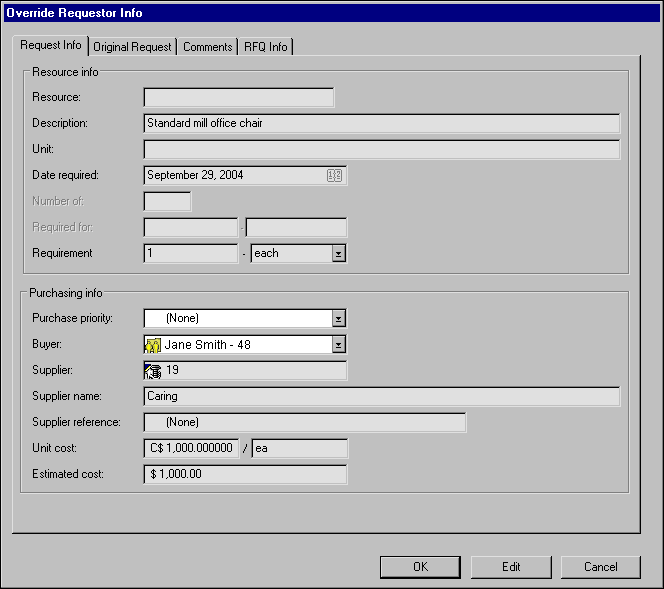
Task: Open the Purchase priority dropdown
Action: pyautogui.click(x=339, y=318)
